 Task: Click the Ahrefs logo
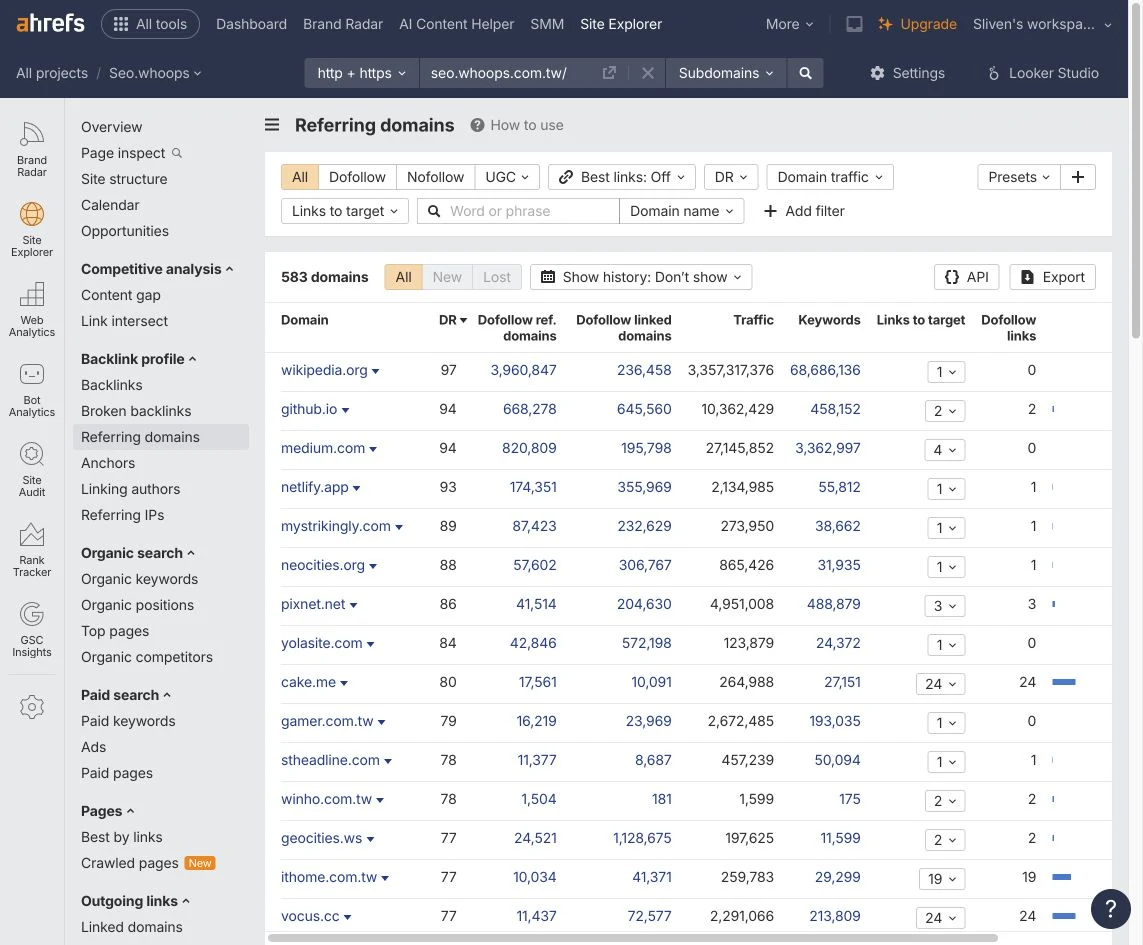point(50,23)
